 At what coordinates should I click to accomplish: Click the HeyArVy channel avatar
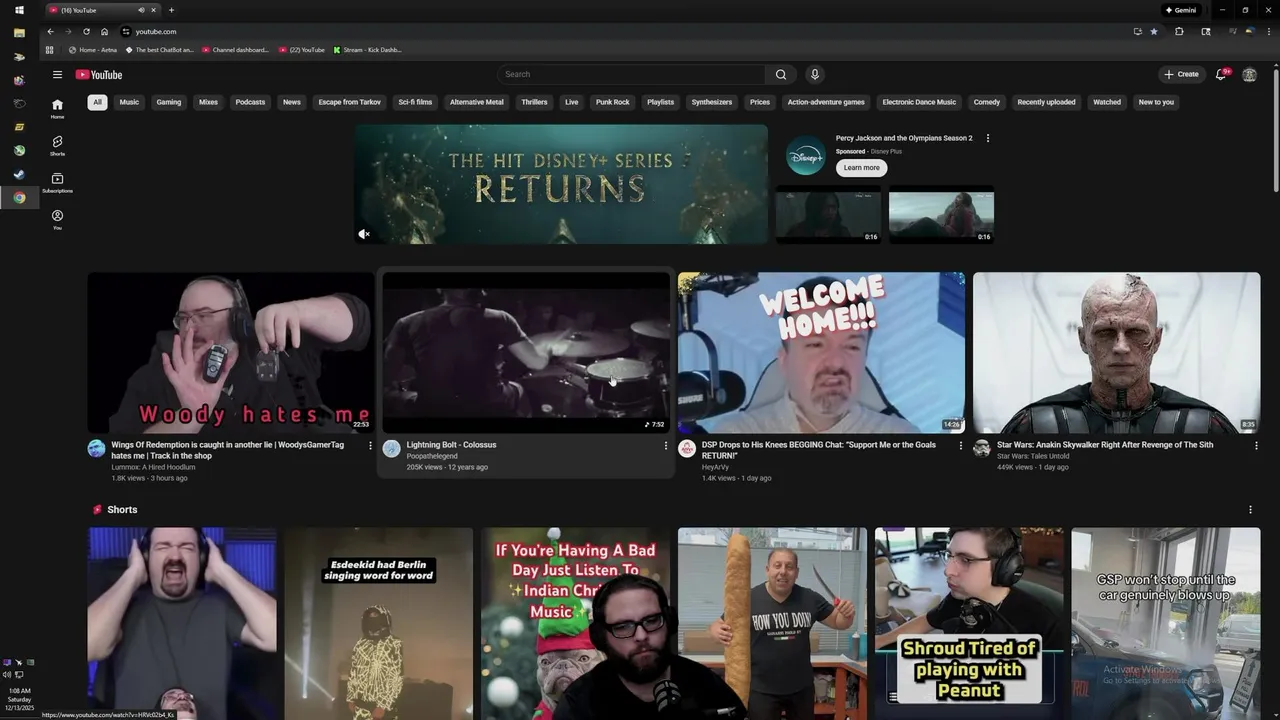tap(687, 449)
